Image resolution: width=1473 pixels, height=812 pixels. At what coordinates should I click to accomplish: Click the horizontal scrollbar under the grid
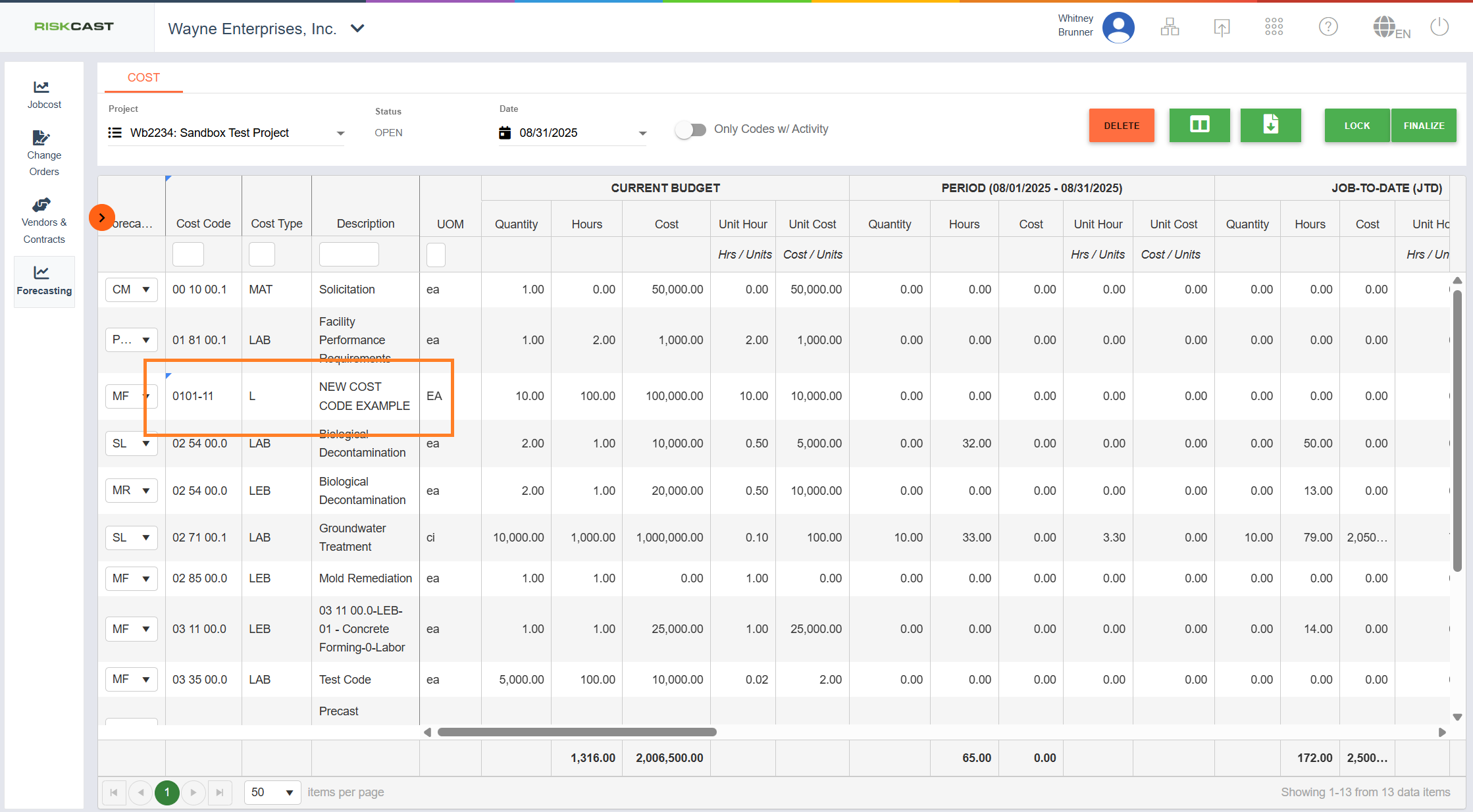pos(577,732)
